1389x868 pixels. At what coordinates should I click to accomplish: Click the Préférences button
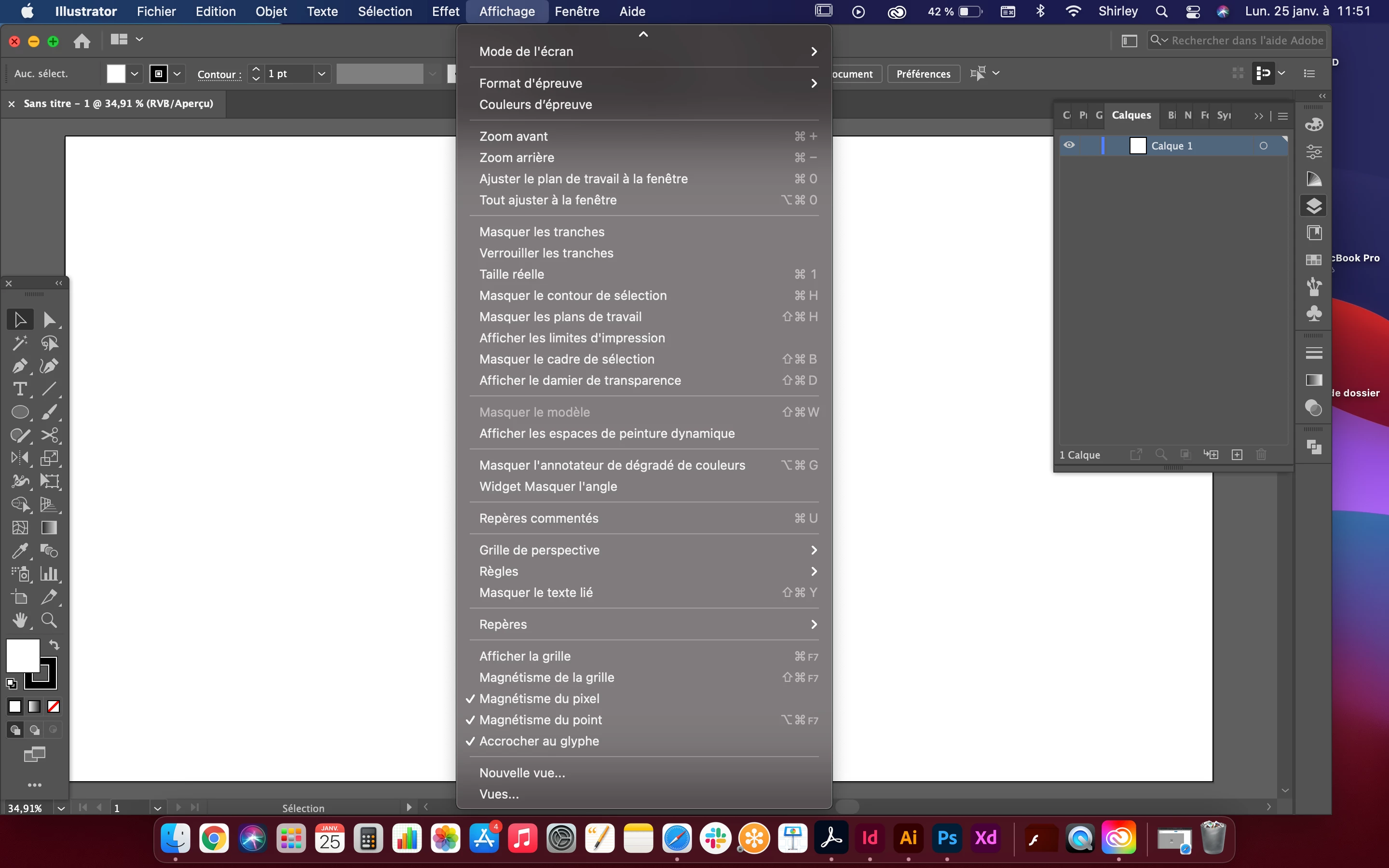point(923,73)
